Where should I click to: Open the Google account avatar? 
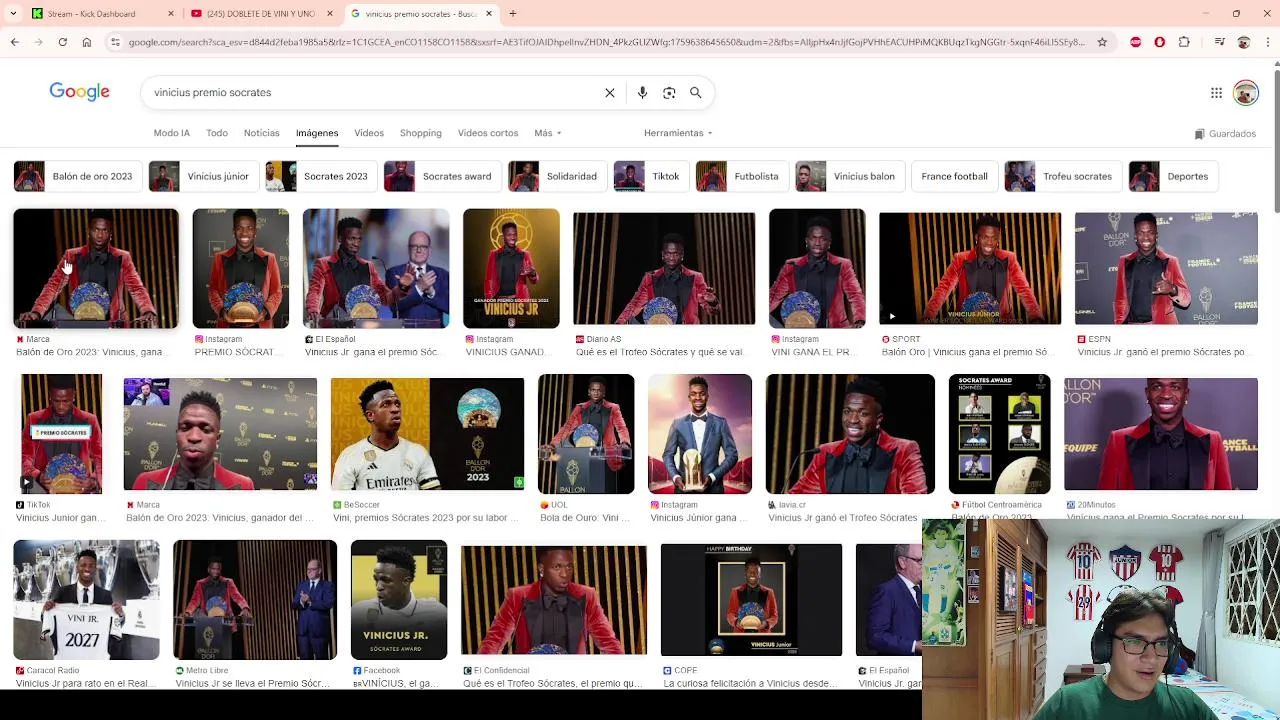point(1245,93)
